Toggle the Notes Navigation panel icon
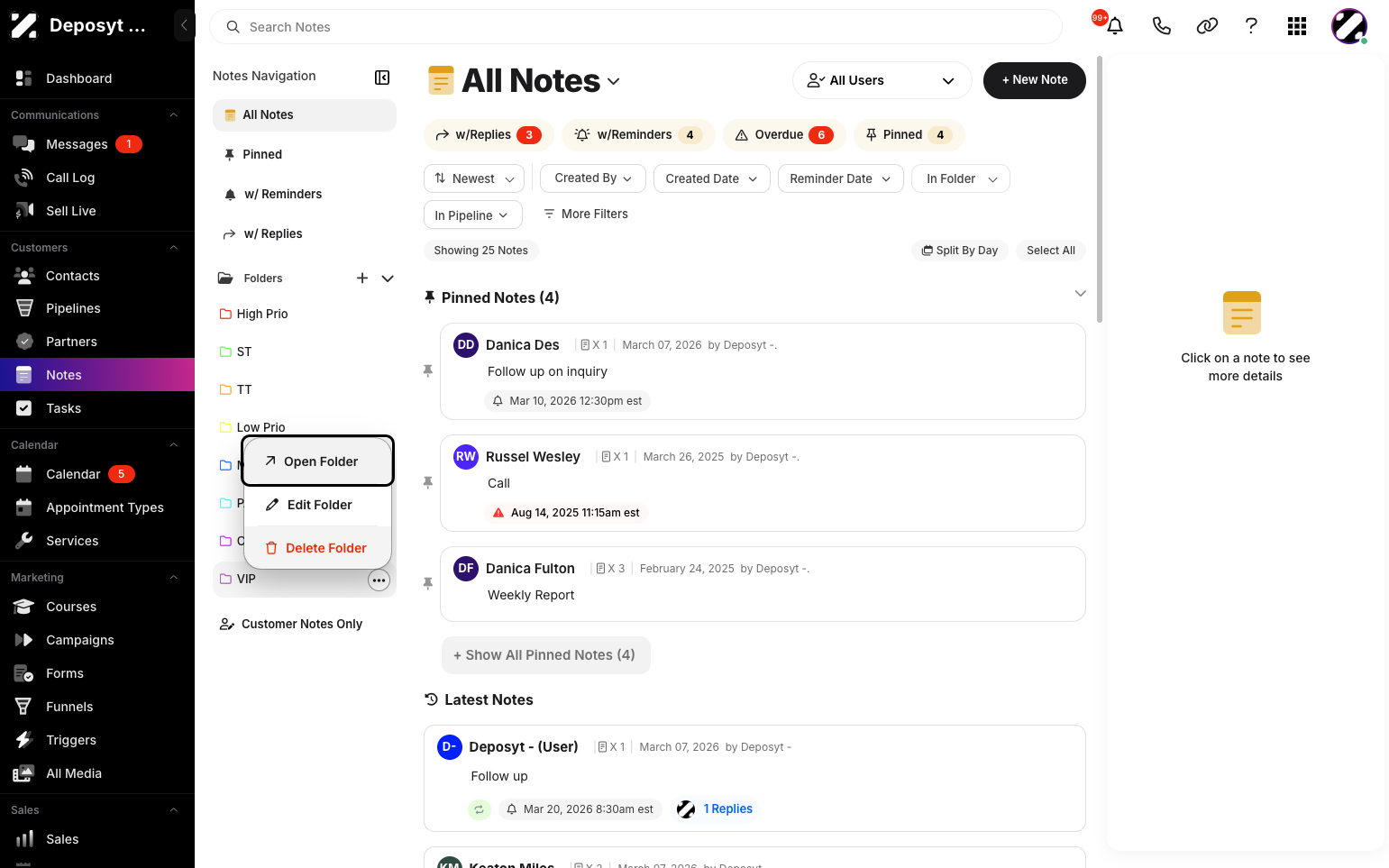 [x=382, y=78]
